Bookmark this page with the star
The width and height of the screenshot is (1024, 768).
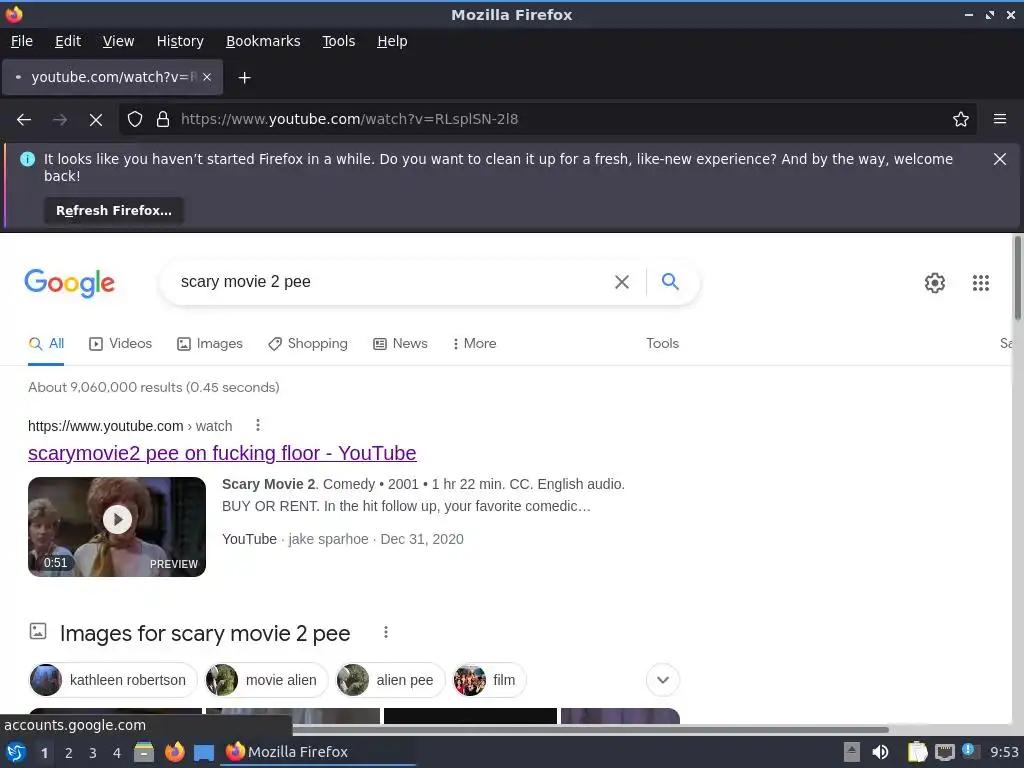961,120
